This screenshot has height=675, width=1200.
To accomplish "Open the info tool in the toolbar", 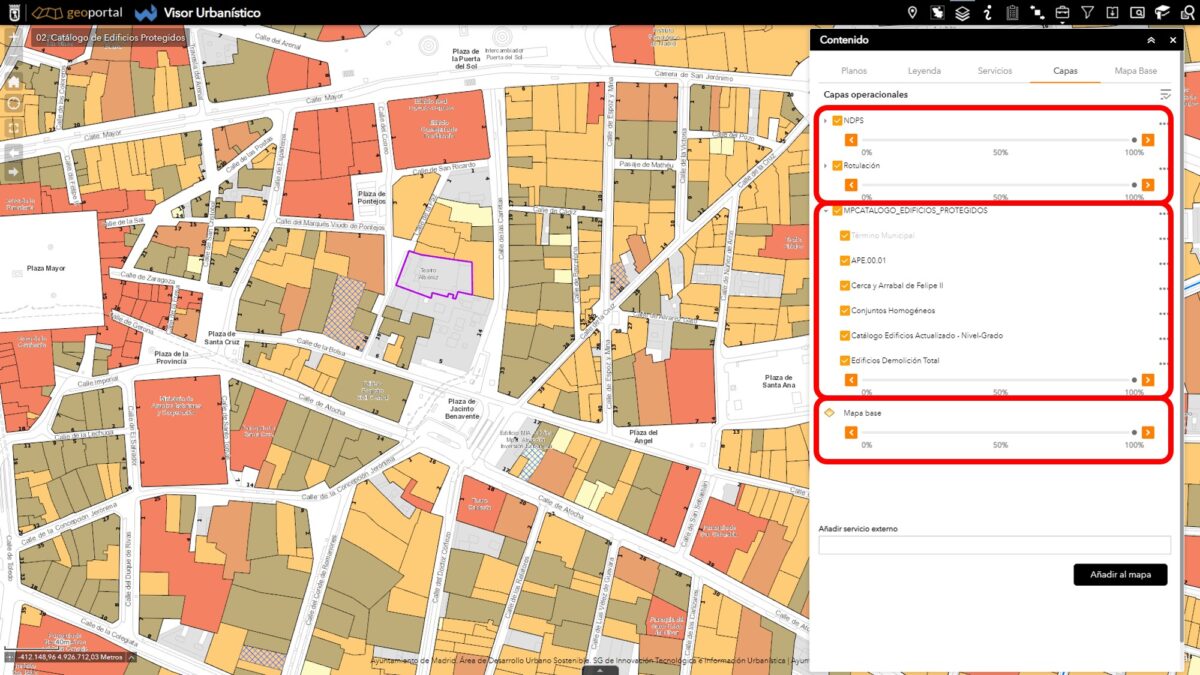I will point(987,13).
